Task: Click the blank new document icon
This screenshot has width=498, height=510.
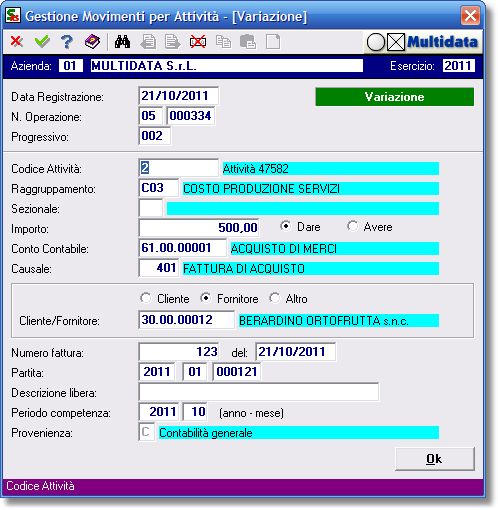Action: pos(273,42)
